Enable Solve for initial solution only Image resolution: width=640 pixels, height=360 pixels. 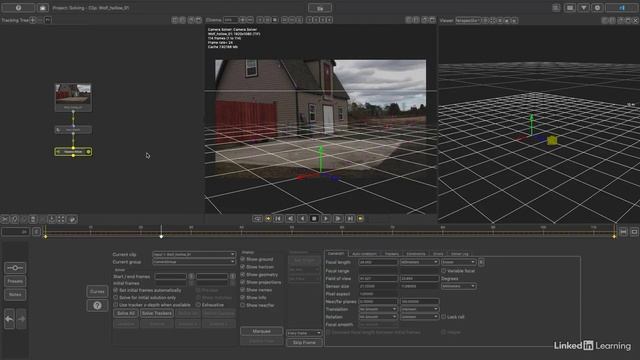116,298
